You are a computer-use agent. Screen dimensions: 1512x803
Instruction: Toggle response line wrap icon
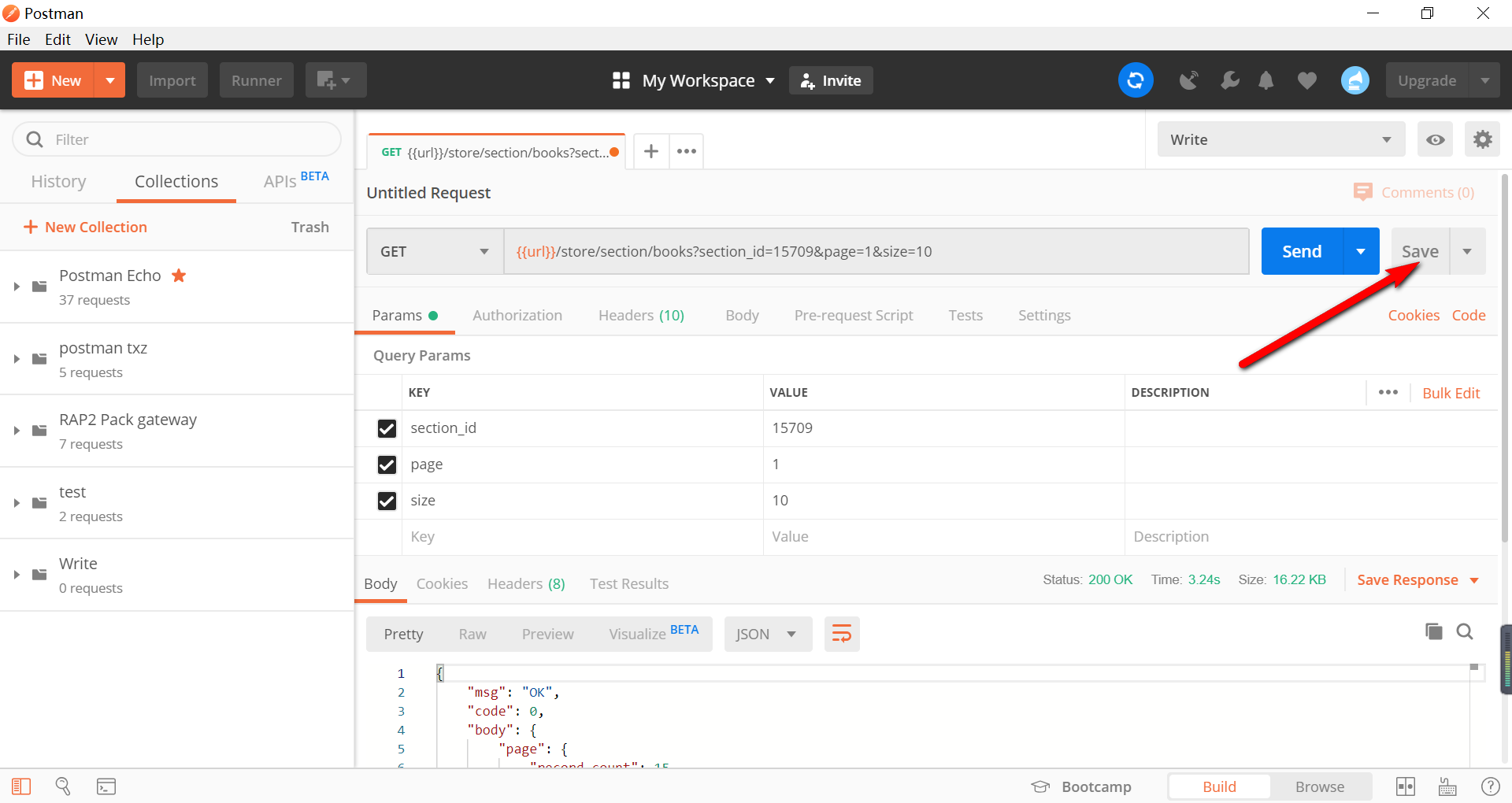pyautogui.click(x=842, y=634)
